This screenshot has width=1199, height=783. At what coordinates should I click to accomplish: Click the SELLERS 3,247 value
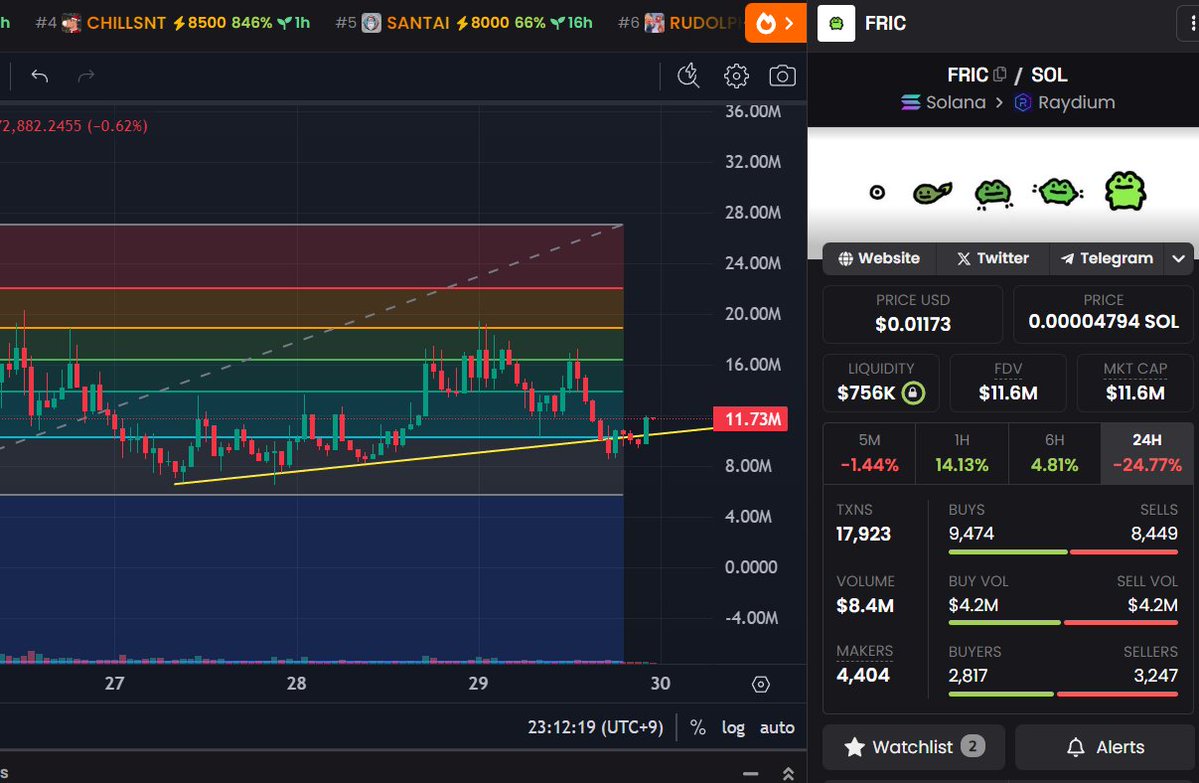[1155, 676]
